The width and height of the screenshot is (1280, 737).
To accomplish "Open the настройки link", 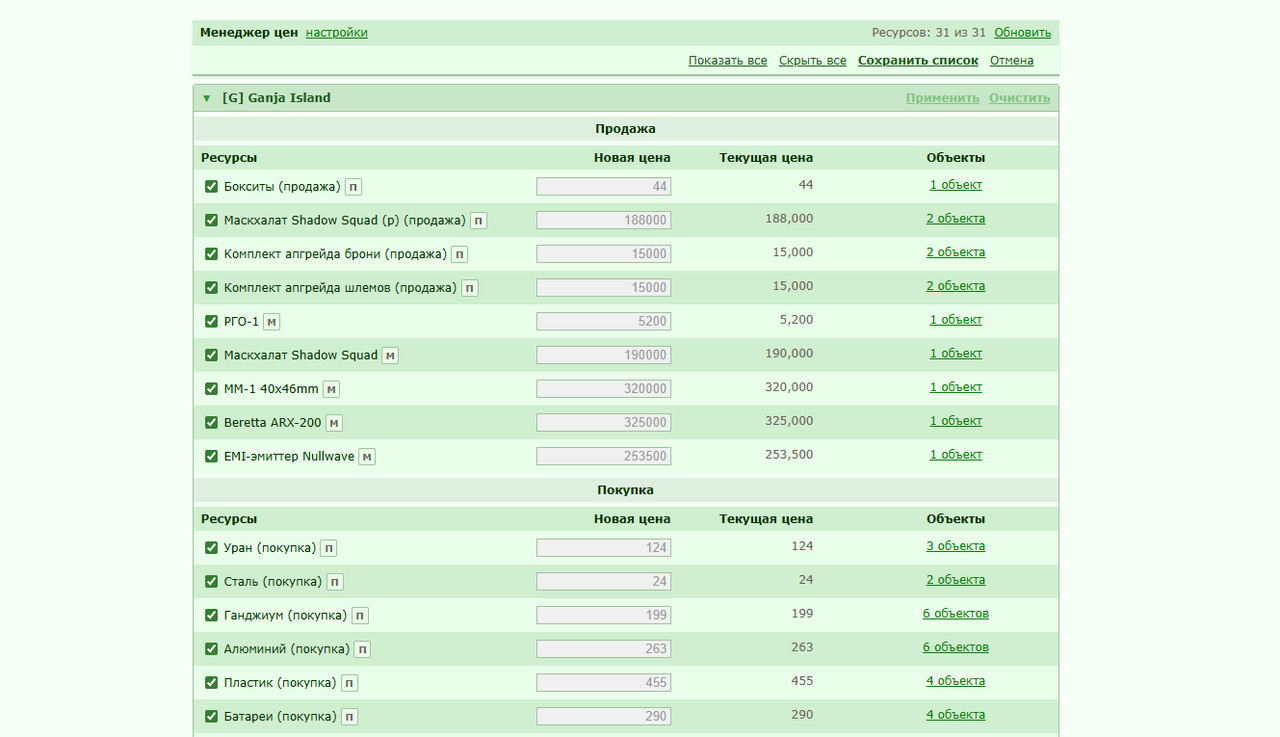I will pos(337,33).
